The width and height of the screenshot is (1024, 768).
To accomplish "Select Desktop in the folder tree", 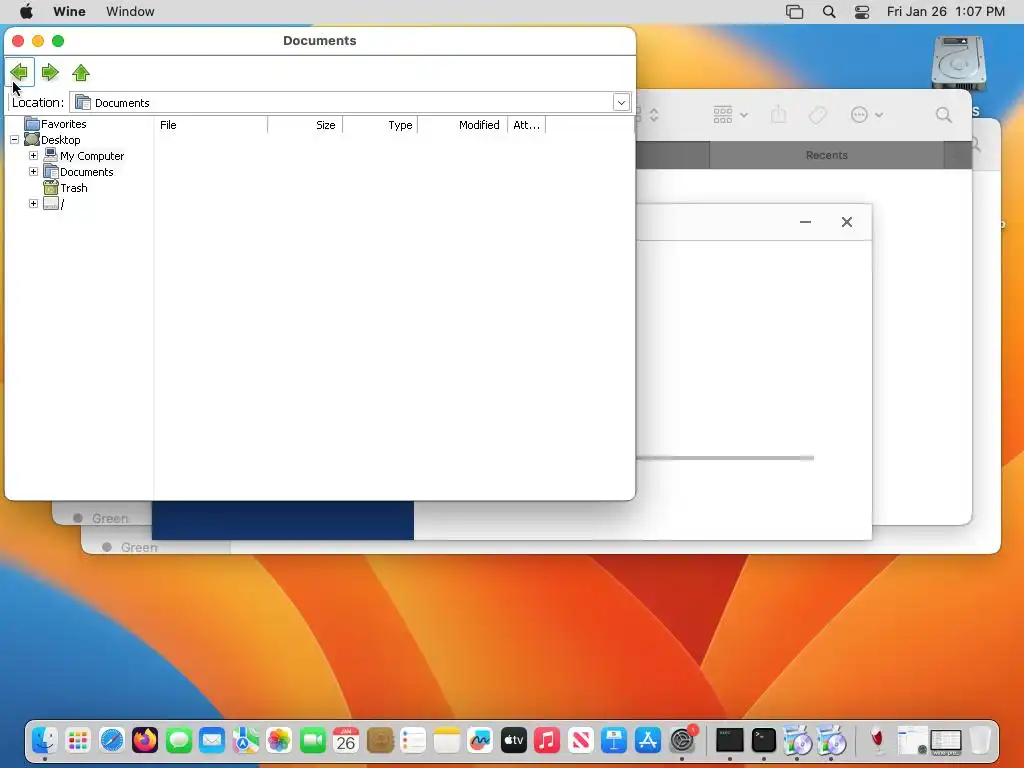I will [61, 140].
